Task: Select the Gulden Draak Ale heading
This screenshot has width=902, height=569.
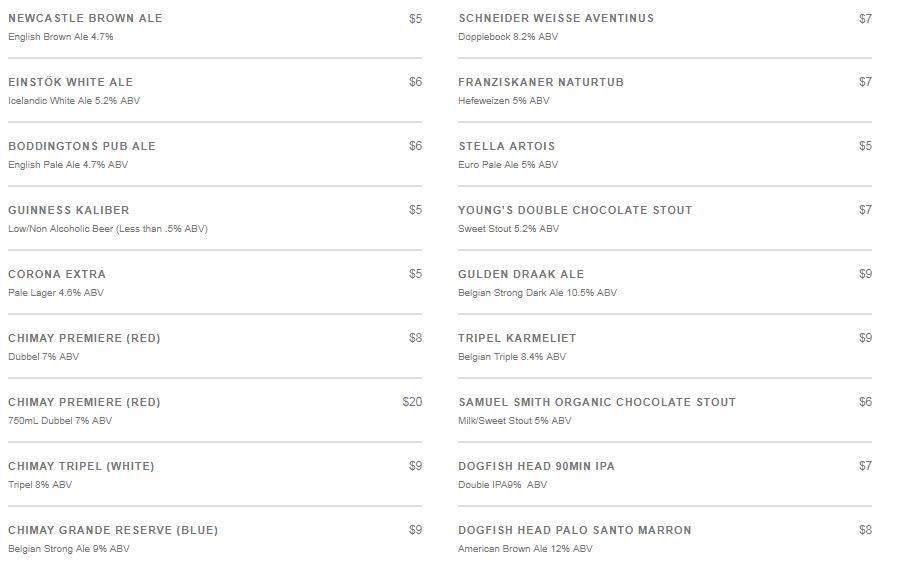Action: pyautogui.click(x=521, y=274)
